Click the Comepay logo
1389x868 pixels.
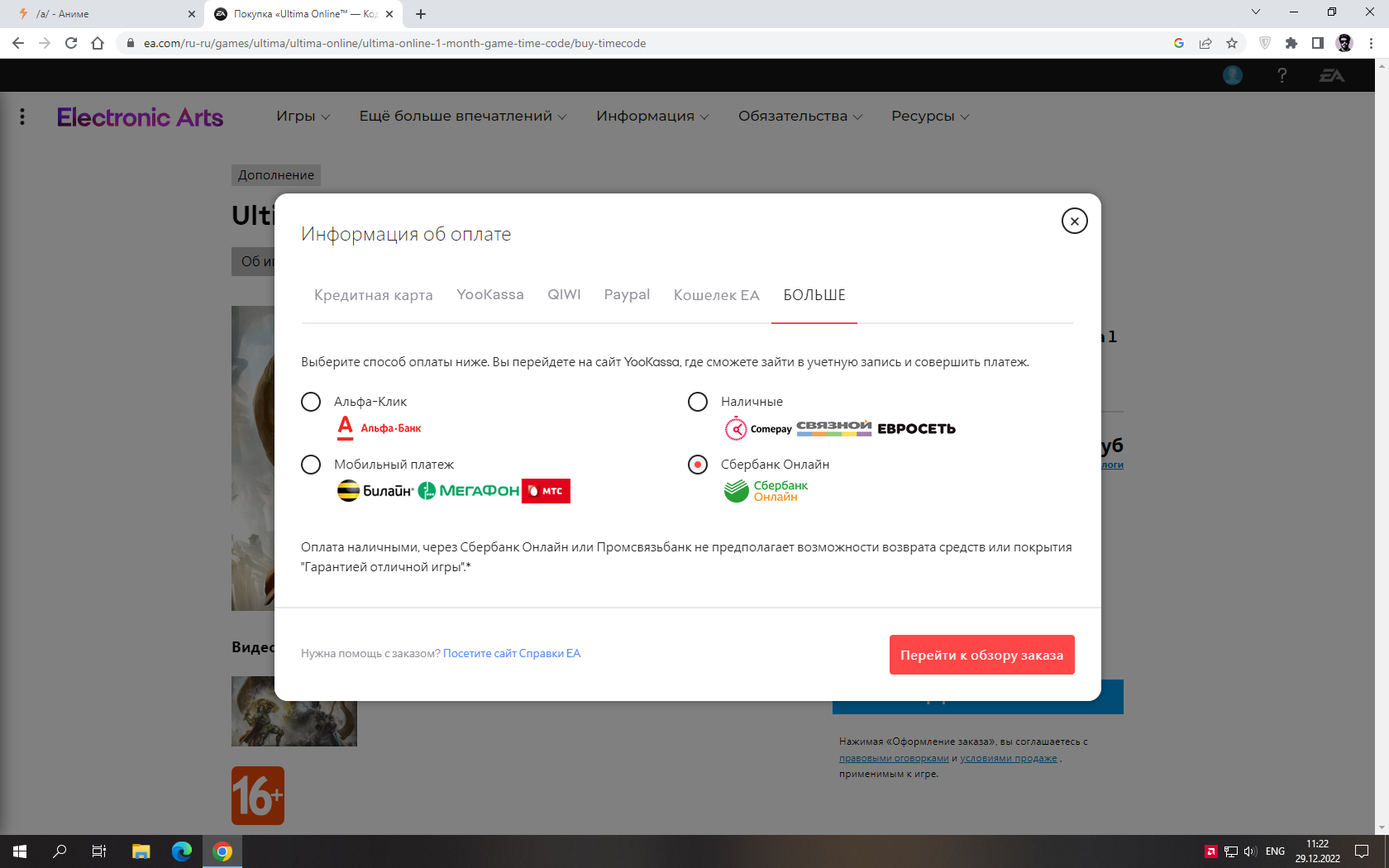pyautogui.click(x=758, y=428)
